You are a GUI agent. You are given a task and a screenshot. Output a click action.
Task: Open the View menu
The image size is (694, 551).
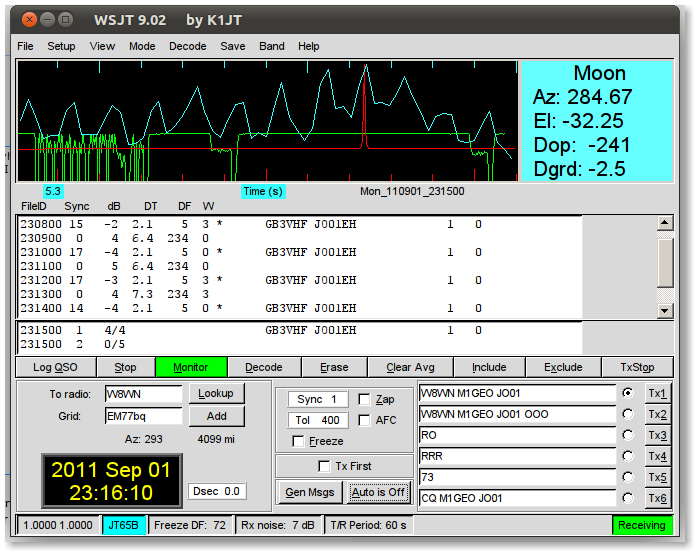tap(102, 46)
